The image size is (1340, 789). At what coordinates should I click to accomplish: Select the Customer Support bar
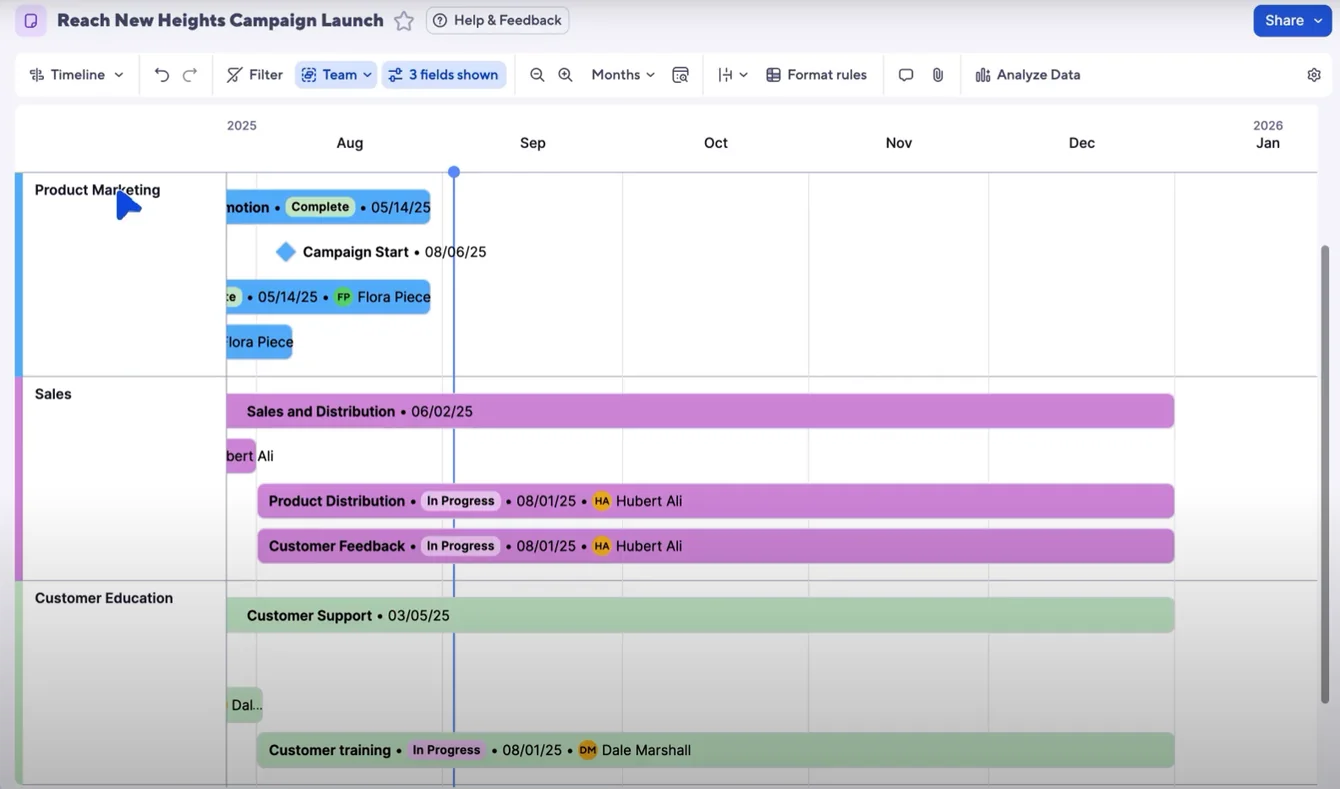click(700, 615)
